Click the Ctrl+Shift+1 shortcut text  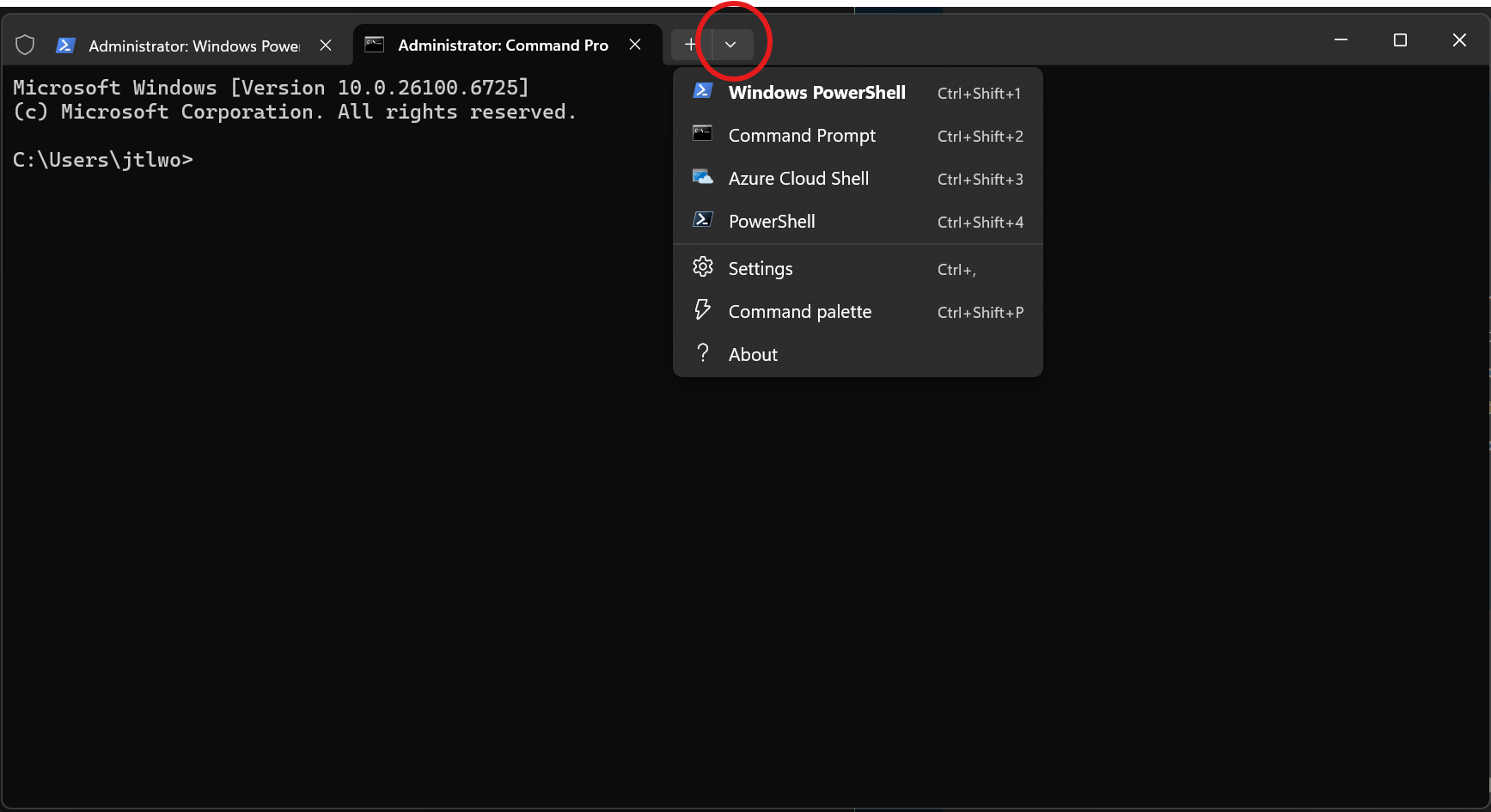(x=980, y=94)
